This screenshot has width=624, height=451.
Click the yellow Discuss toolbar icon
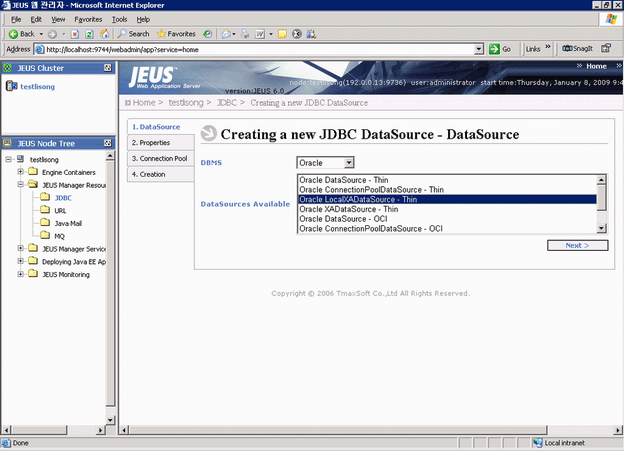point(282,34)
